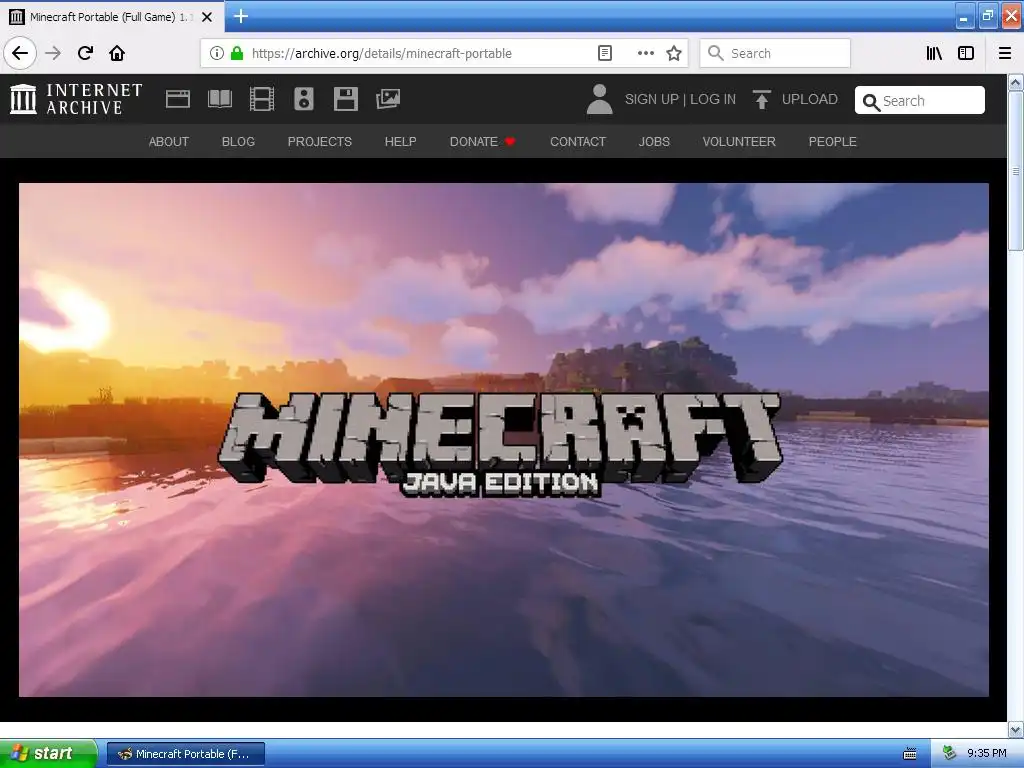
Task: Click the 9:35 PM clock
Action: (987, 754)
